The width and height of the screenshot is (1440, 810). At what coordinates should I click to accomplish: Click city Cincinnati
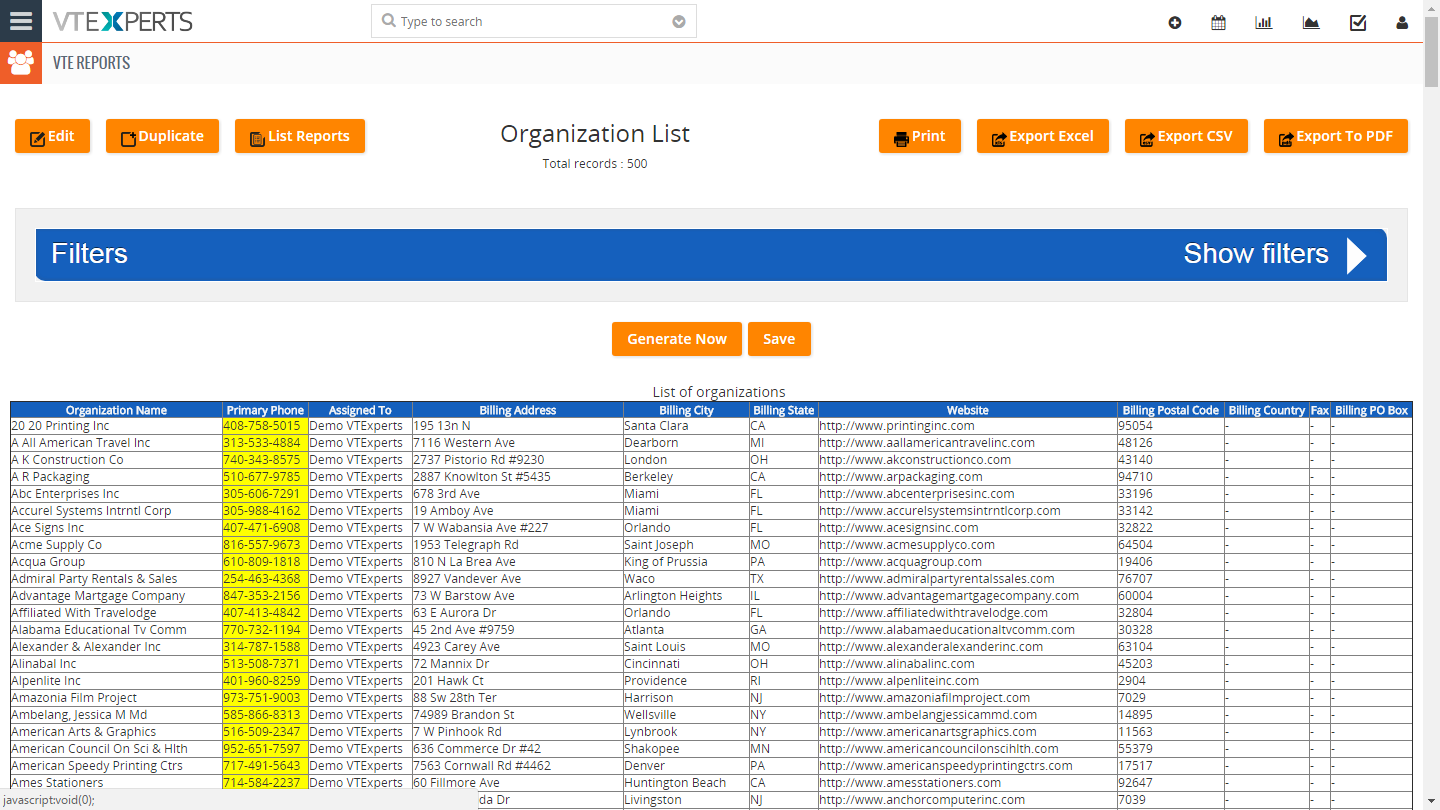pyautogui.click(x=652, y=664)
